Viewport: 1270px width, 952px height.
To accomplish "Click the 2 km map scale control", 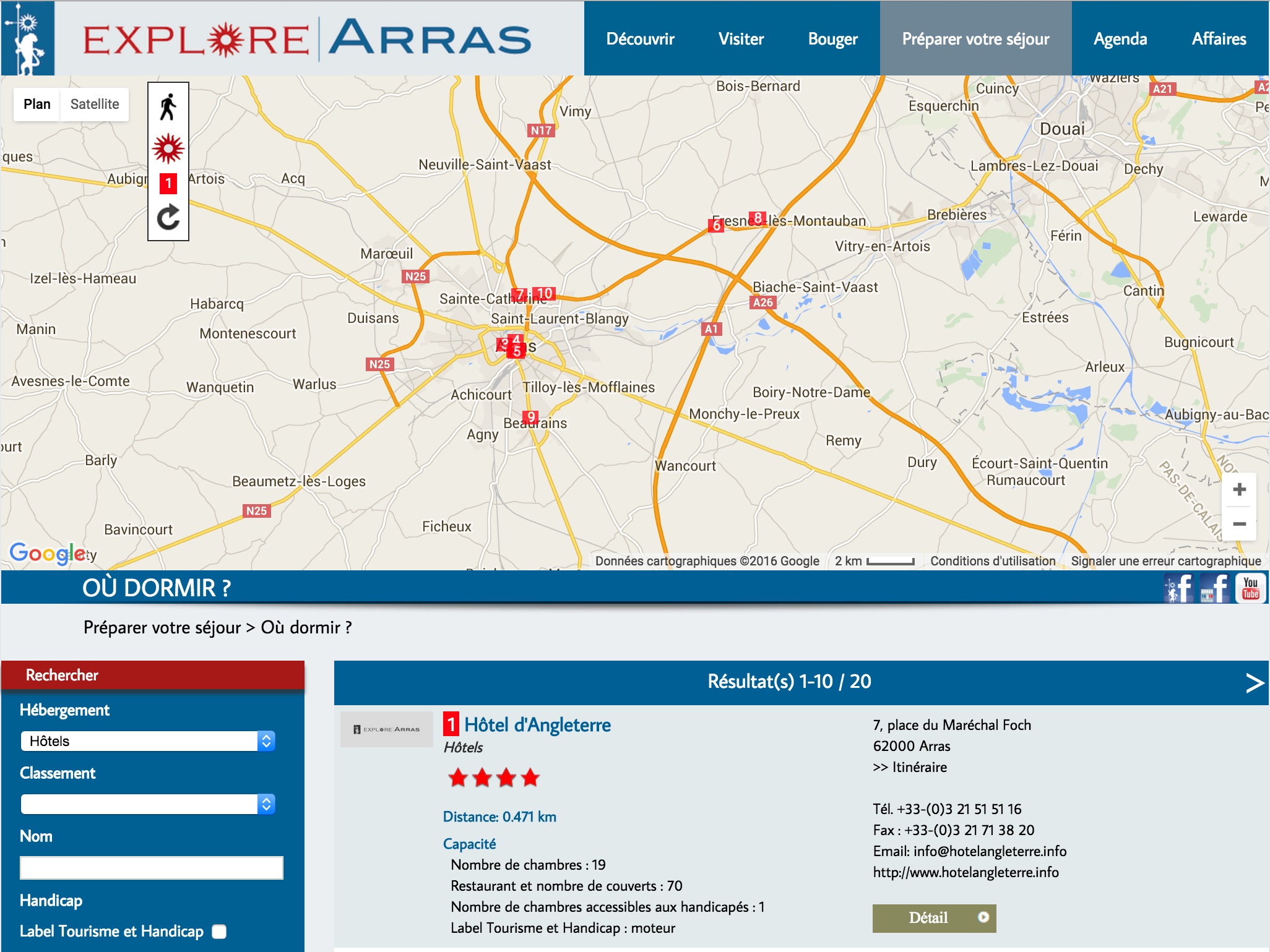I will coord(875,561).
